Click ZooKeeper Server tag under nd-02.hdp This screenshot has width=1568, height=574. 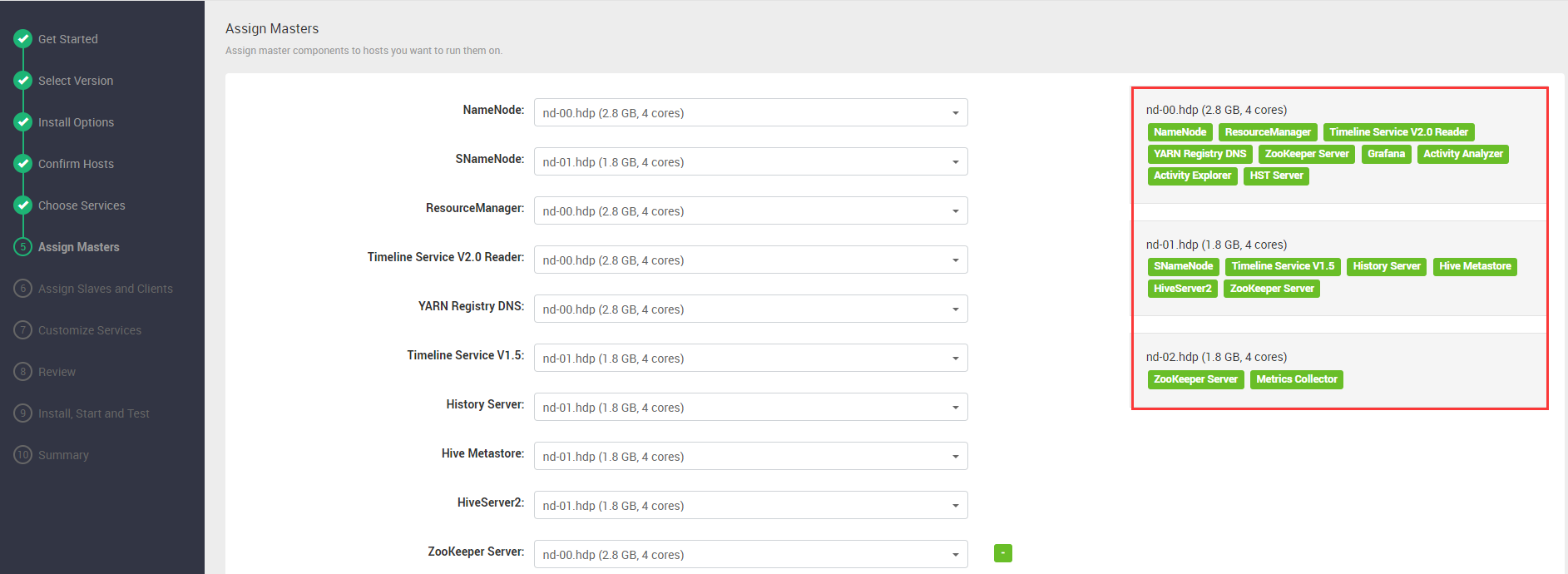1195,379
